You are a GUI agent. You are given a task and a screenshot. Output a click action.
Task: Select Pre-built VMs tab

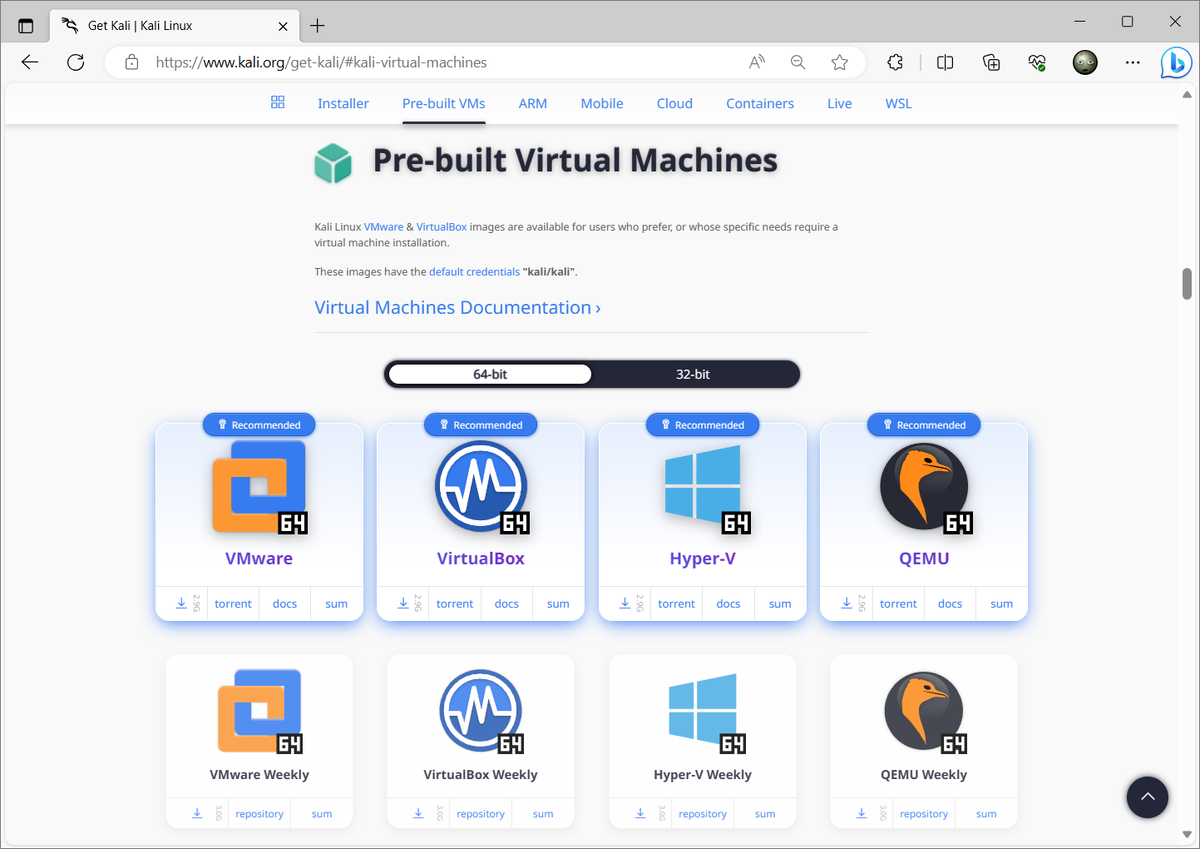click(x=444, y=103)
